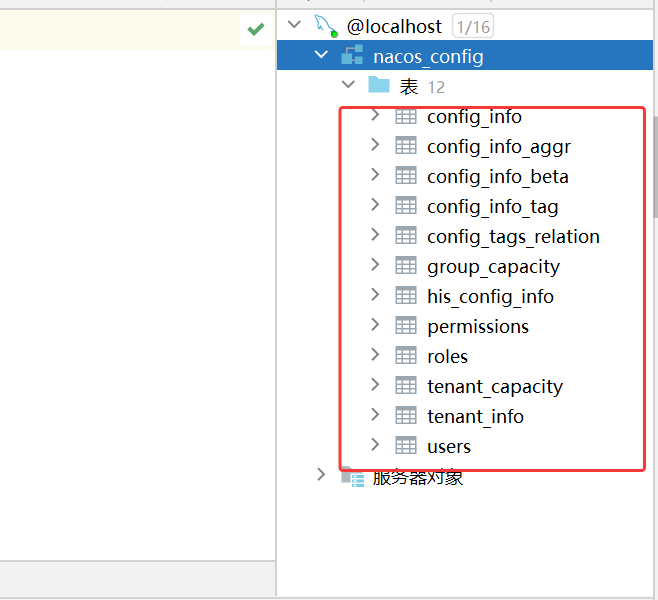Select the @localhost data source label

[x=394, y=27]
